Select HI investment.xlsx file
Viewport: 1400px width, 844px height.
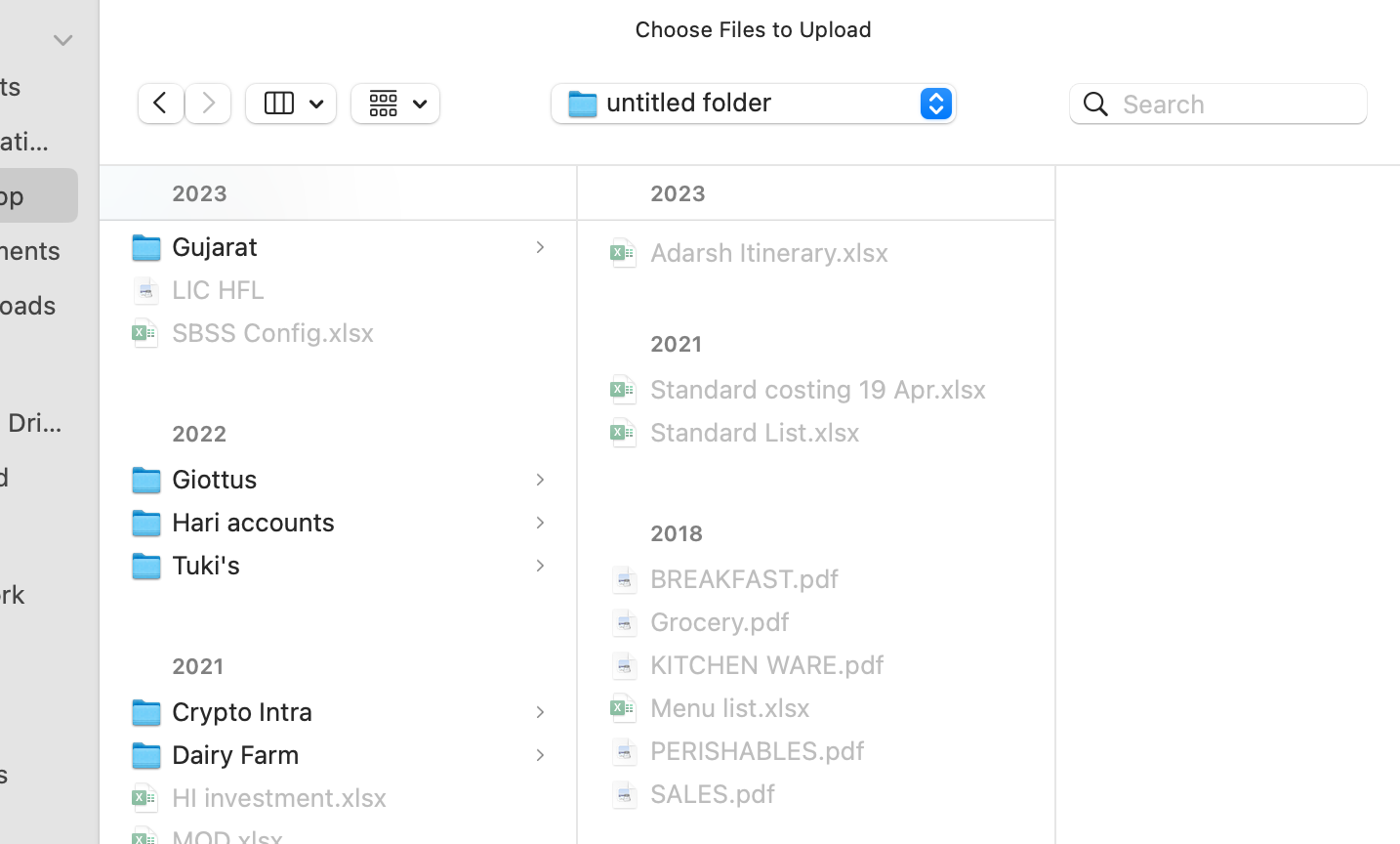(x=279, y=798)
